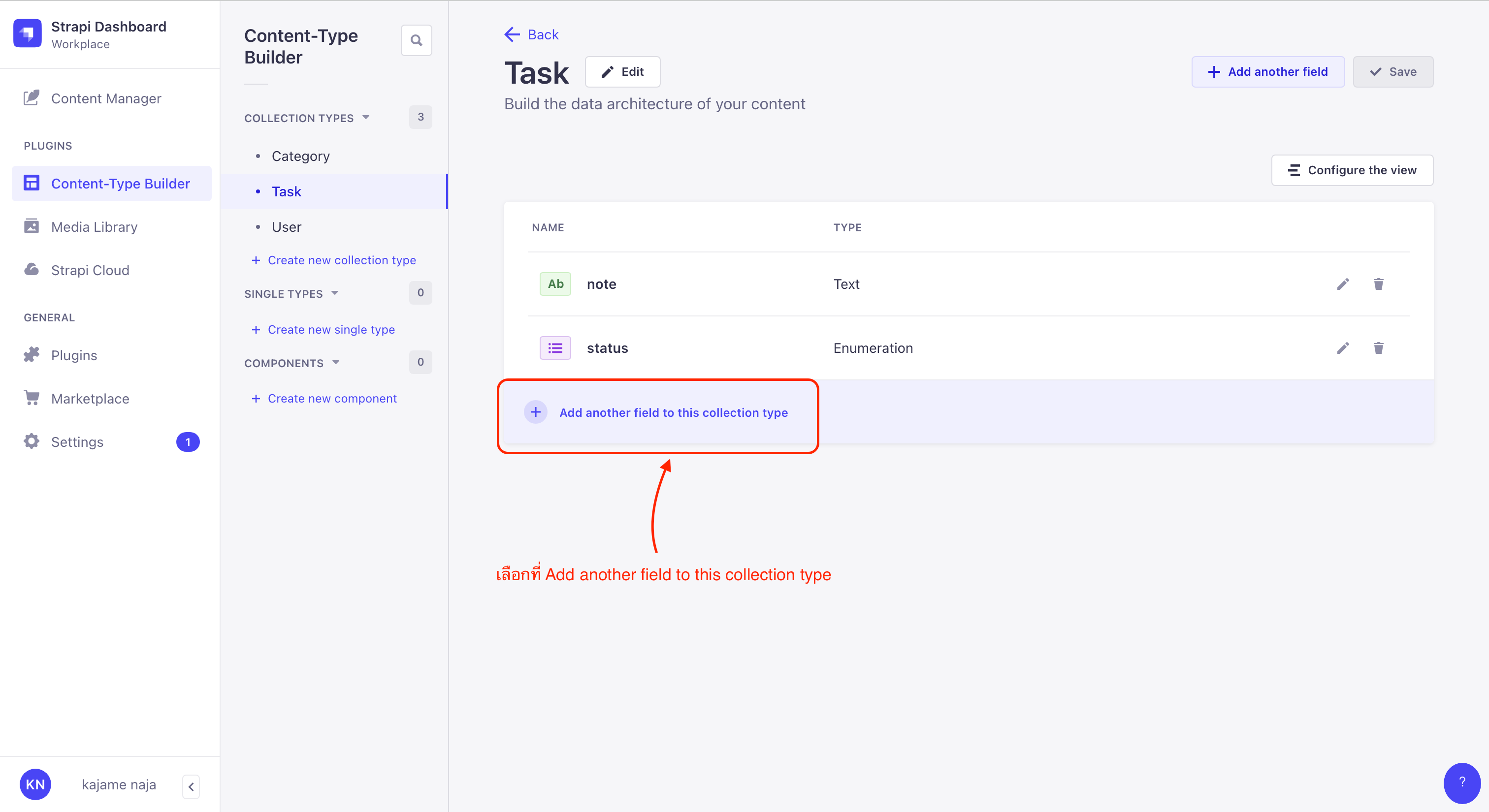Image resolution: width=1489 pixels, height=812 pixels.
Task: Click Save button to save changes
Action: pyautogui.click(x=1393, y=71)
